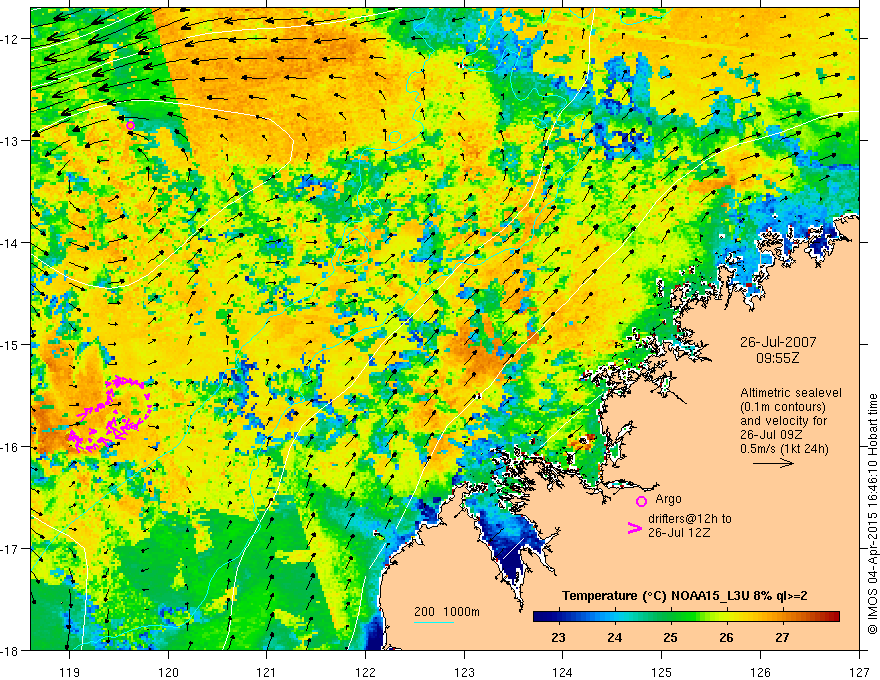This screenshot has width=880, height=680.
Task: Click colorbar tick label 26
Action: [726, 637]
